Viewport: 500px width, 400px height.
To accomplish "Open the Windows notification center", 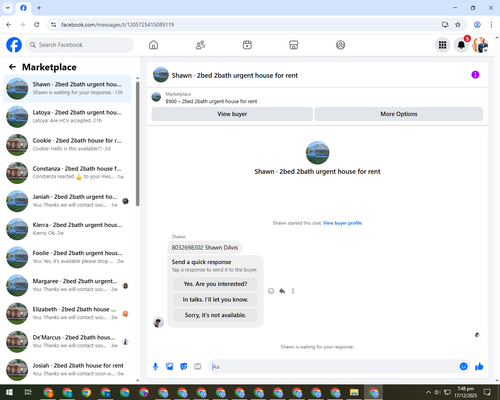I will [x=487, y=392].
